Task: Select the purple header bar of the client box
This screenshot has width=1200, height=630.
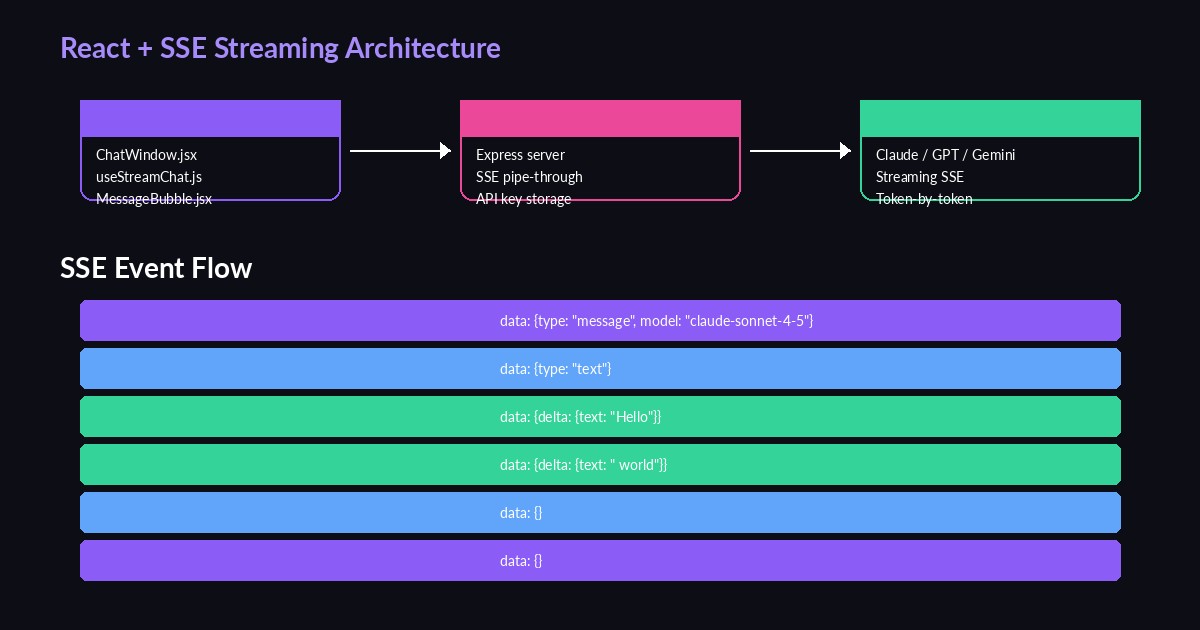Action: [210, 117]
